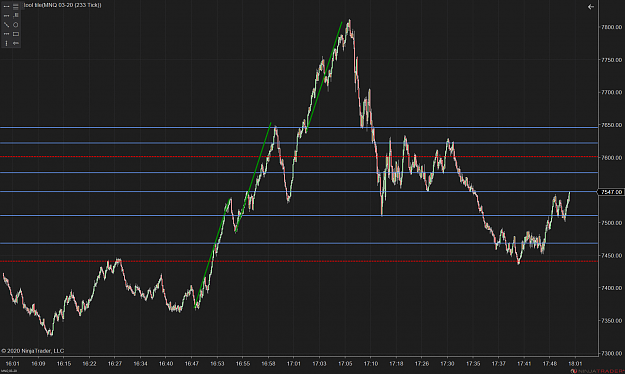This screenshot has height=374, width=625.
Task: Click the 17:03 time axis label
Action: click(319, 364)
